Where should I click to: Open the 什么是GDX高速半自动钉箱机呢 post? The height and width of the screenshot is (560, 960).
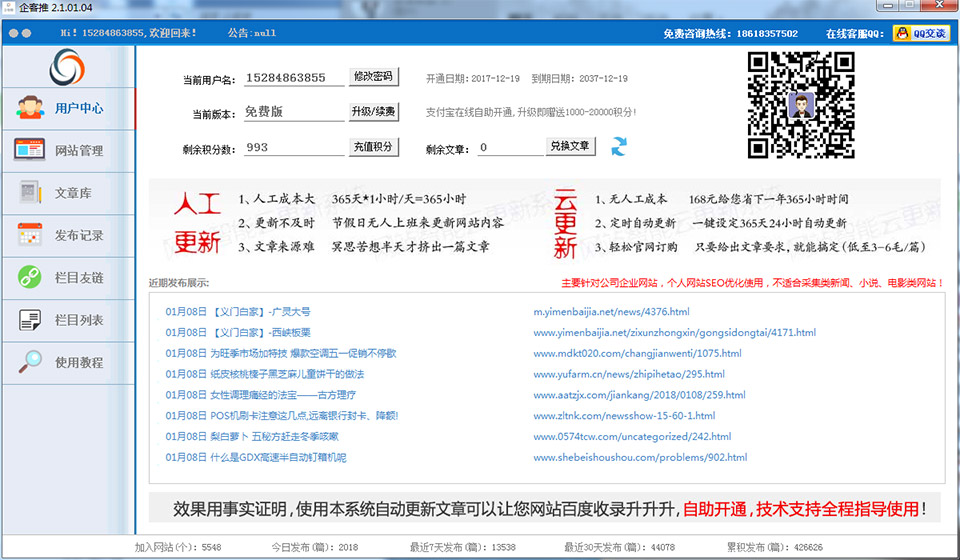click(255, 457)
